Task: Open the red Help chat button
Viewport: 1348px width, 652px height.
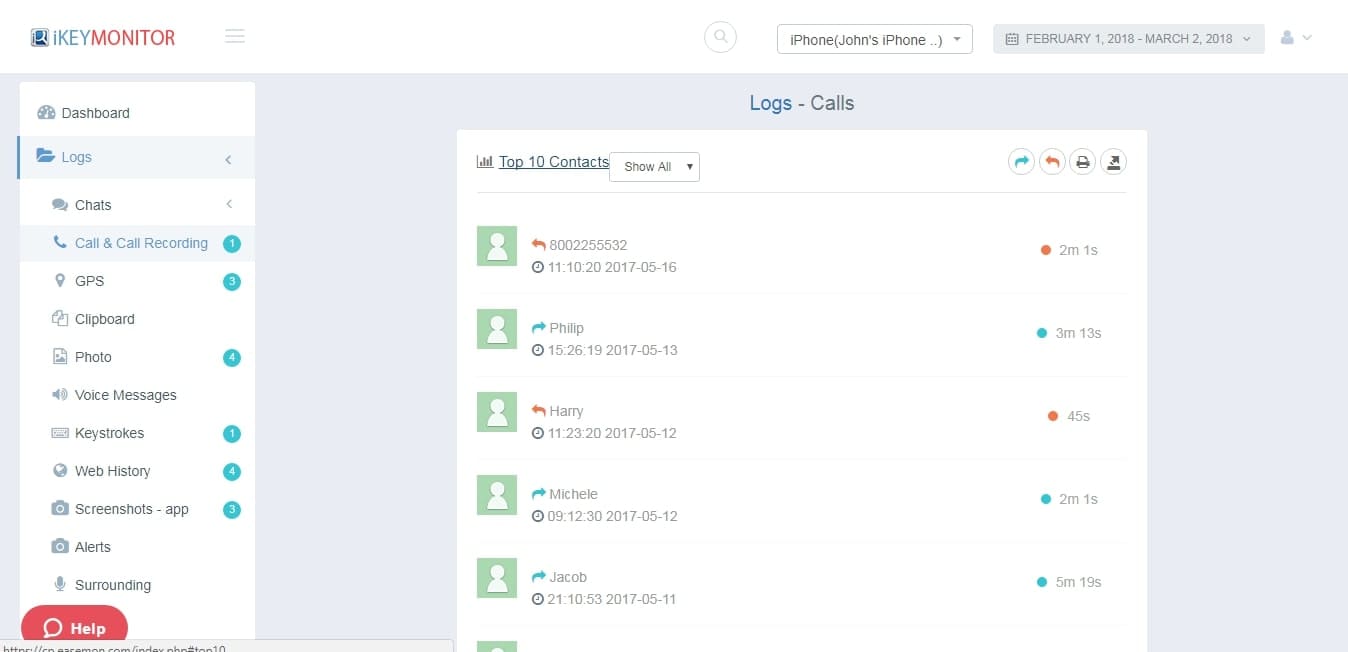Action: 74,628
